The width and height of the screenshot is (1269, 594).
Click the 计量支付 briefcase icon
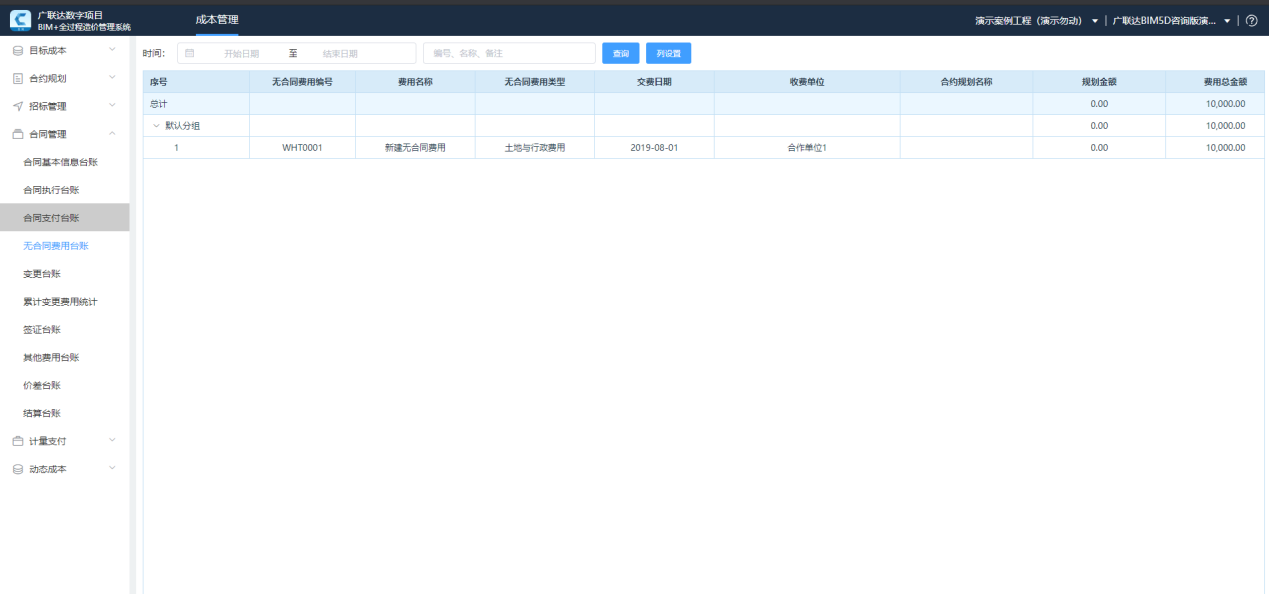(17, 441)
